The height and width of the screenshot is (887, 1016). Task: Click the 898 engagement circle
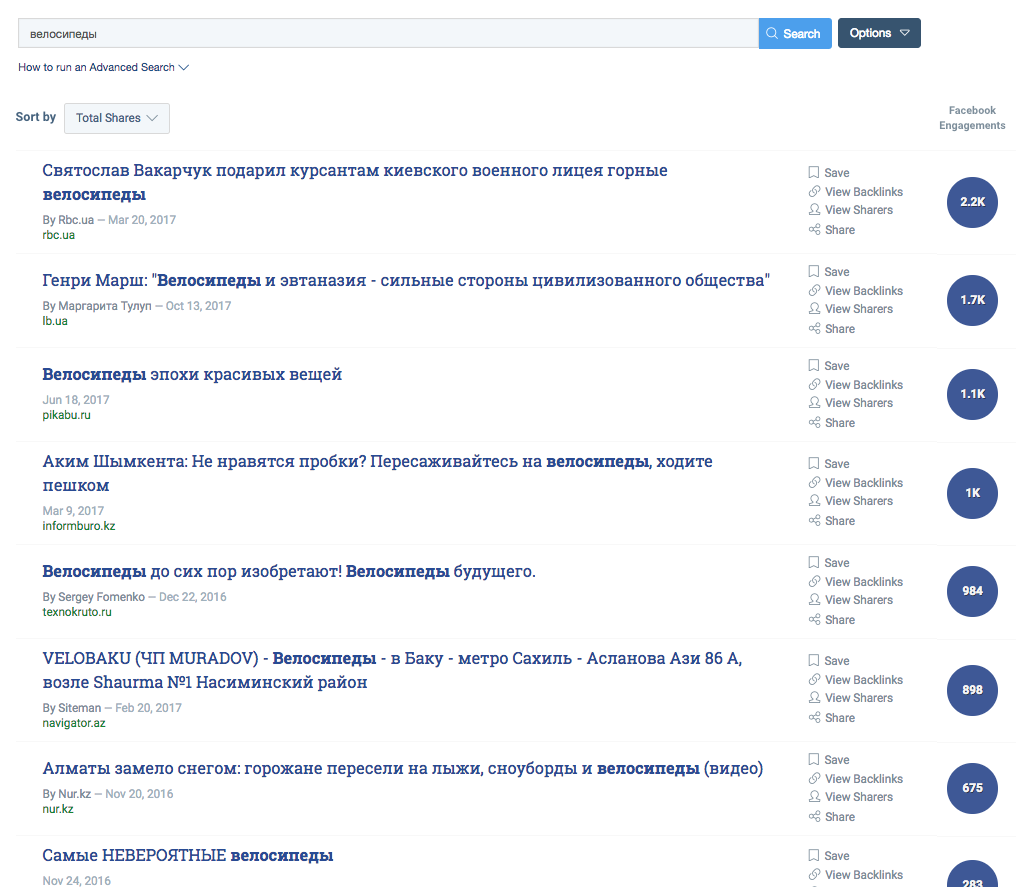click(972, 690)
